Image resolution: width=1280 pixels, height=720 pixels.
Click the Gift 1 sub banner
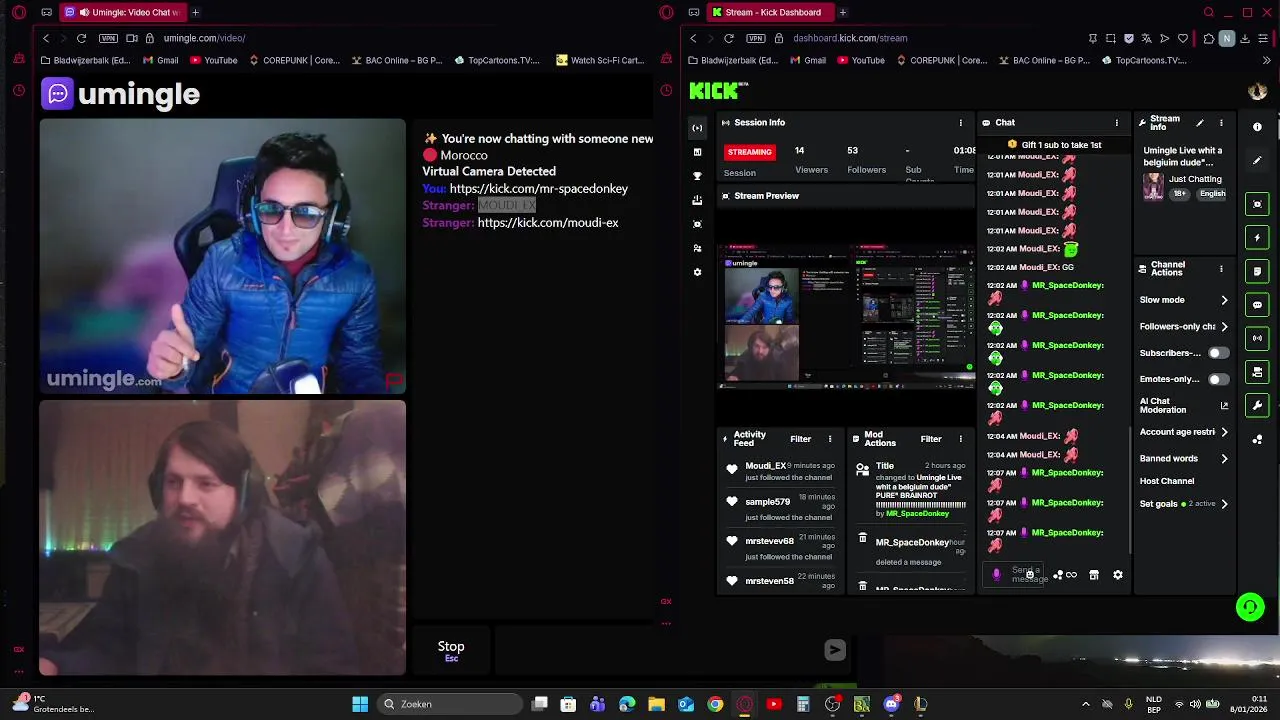1054,145
